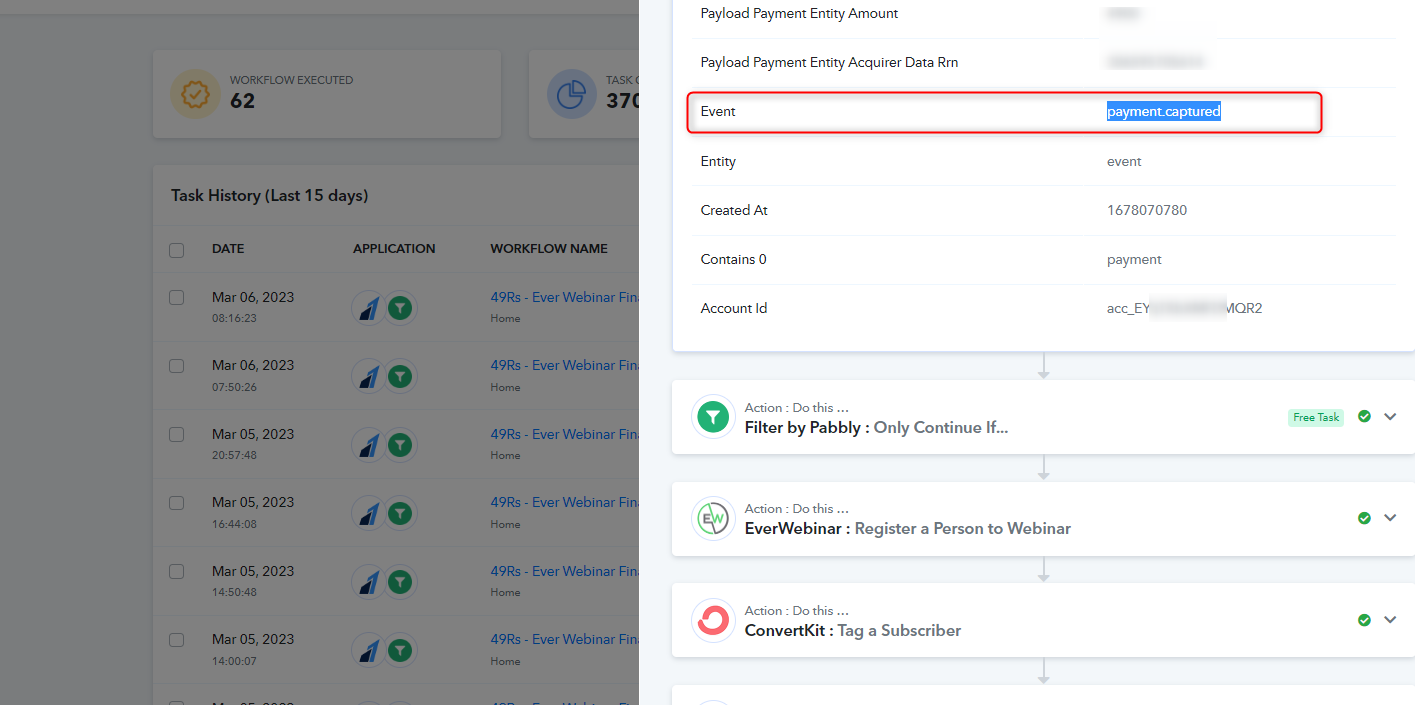Click the WORKFLOW NAME column header
Screen dimensions: 1415x705
pos(549,249)
